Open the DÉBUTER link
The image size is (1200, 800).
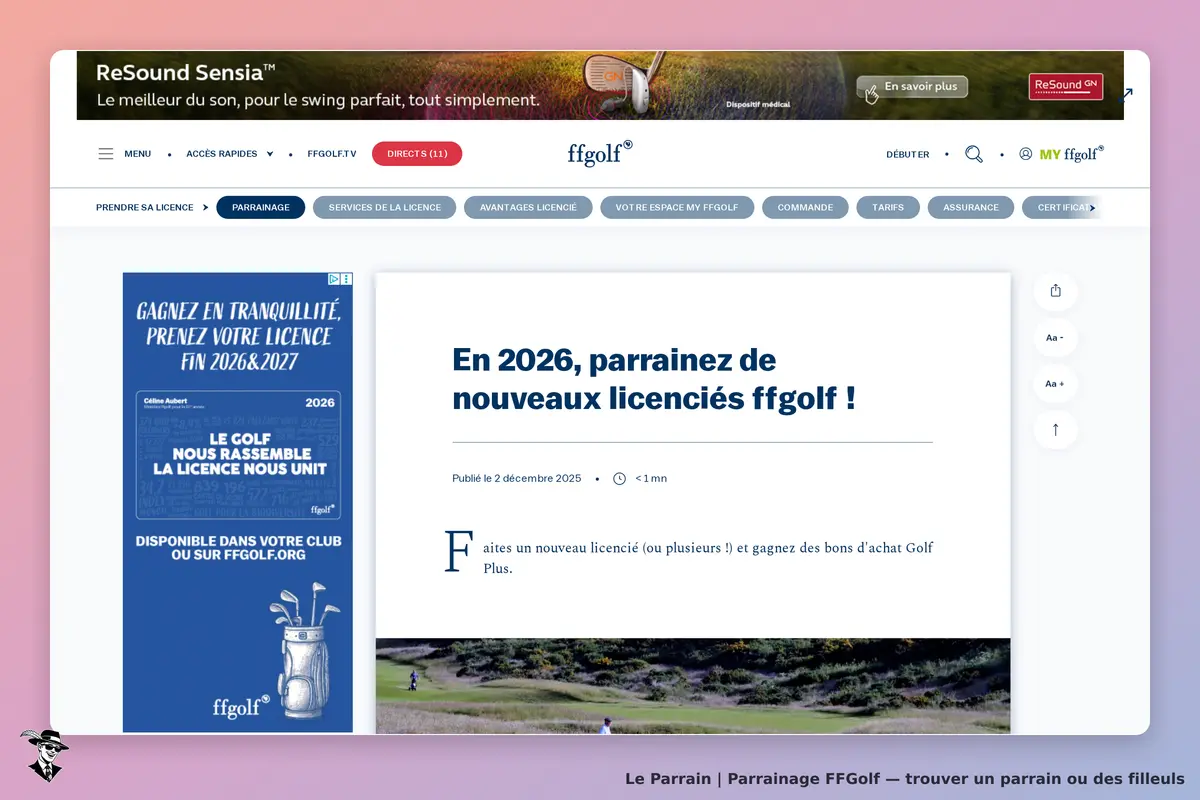click(x=907, y=154)
